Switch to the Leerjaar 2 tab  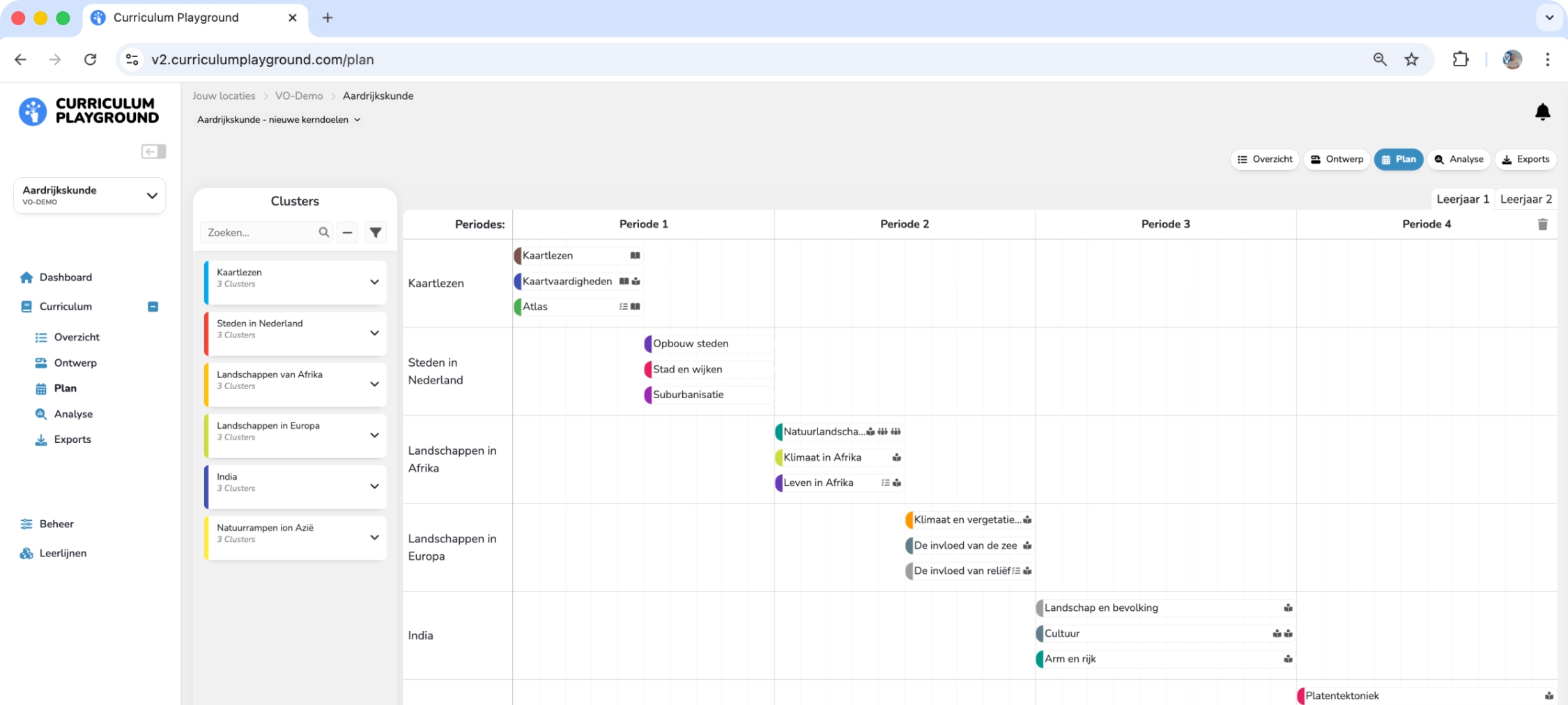1525,199
